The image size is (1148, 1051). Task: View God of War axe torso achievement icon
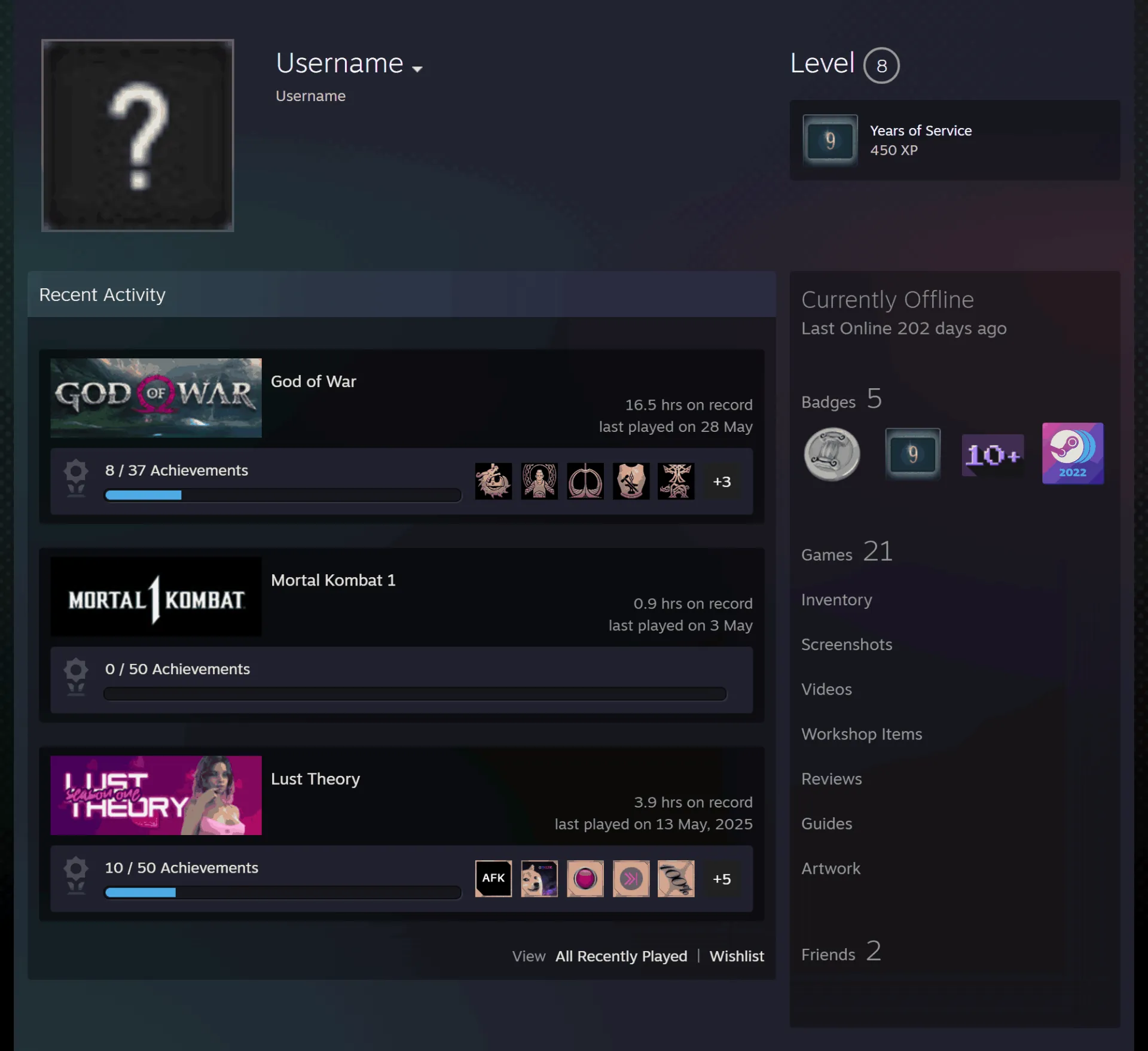[x=631, y=481]
